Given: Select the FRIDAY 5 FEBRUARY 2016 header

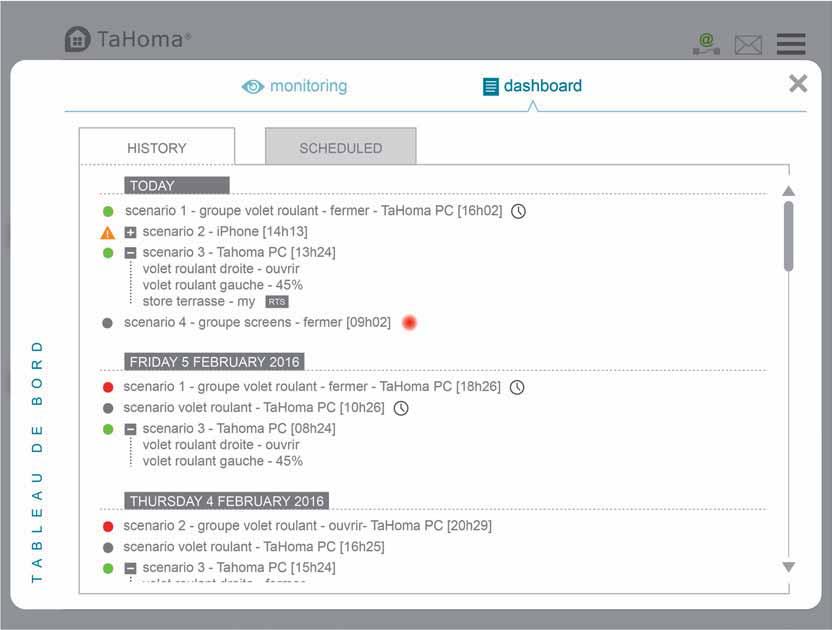Looking at the screenshot, I should (x=214, y=361).
